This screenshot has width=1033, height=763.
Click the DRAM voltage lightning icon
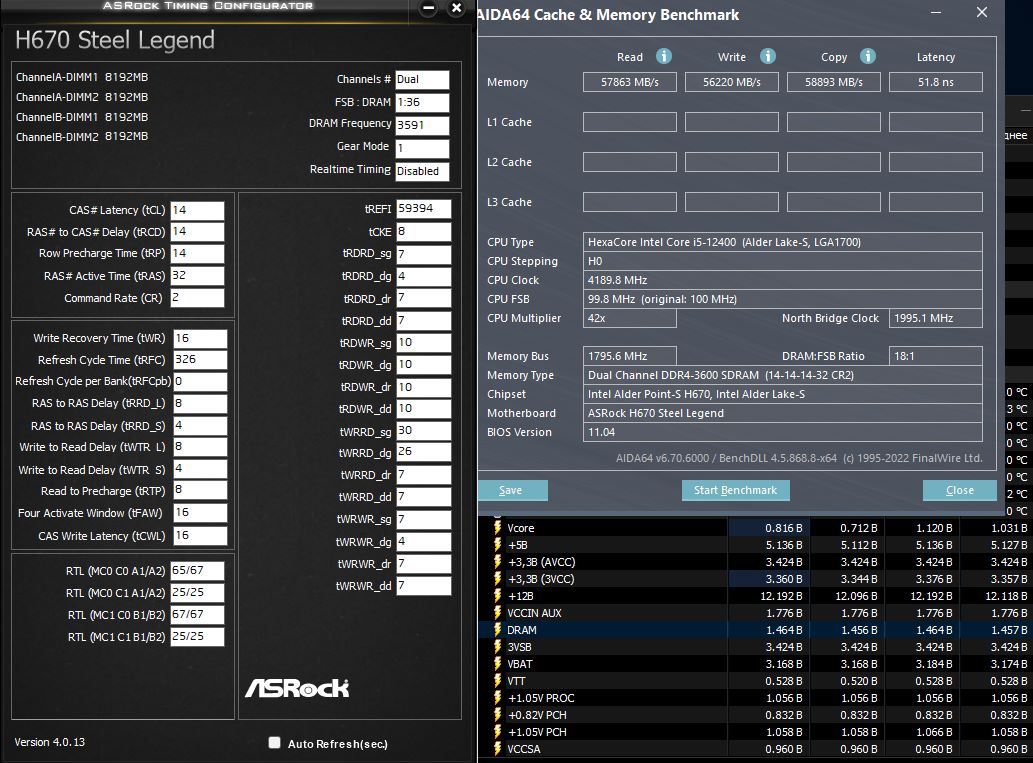pyautogui.click(x=497, y=630)
